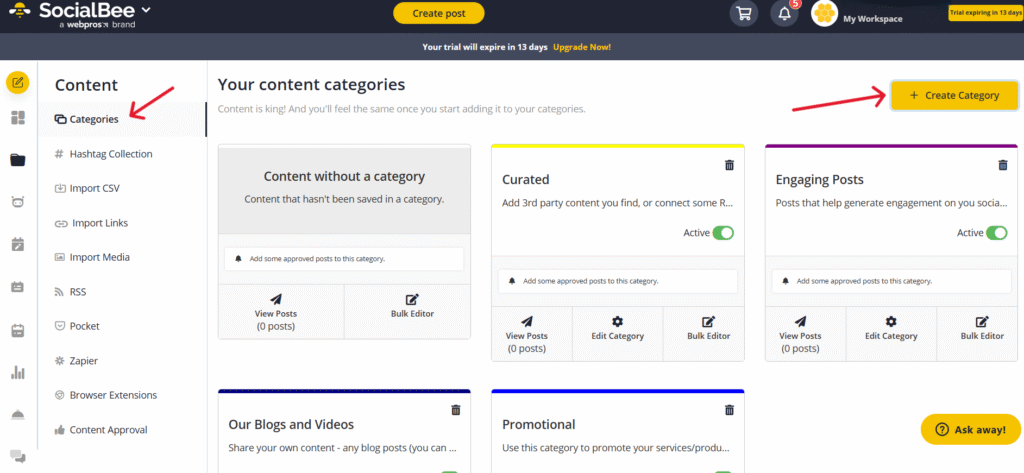The width and height of the screenshot is (1024, 473).
Task: Open the Ask away! help widget
Action: click(x=970, y=429)
